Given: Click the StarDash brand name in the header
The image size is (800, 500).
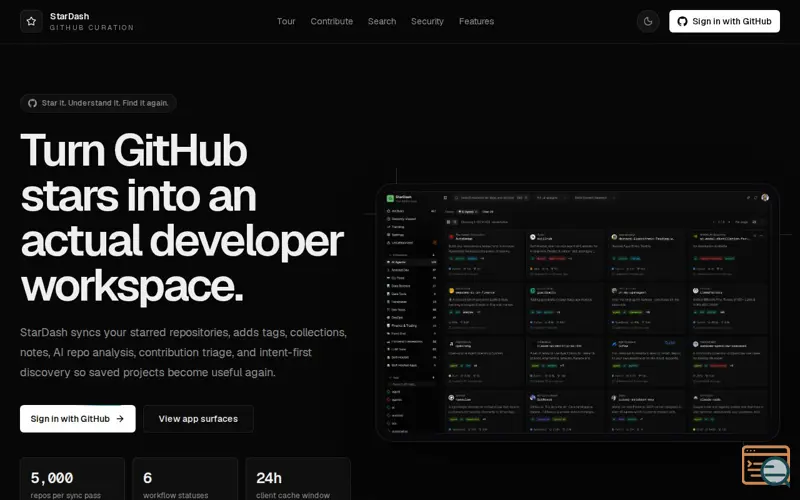Looking at the screenshot, I should click(69, 16).
